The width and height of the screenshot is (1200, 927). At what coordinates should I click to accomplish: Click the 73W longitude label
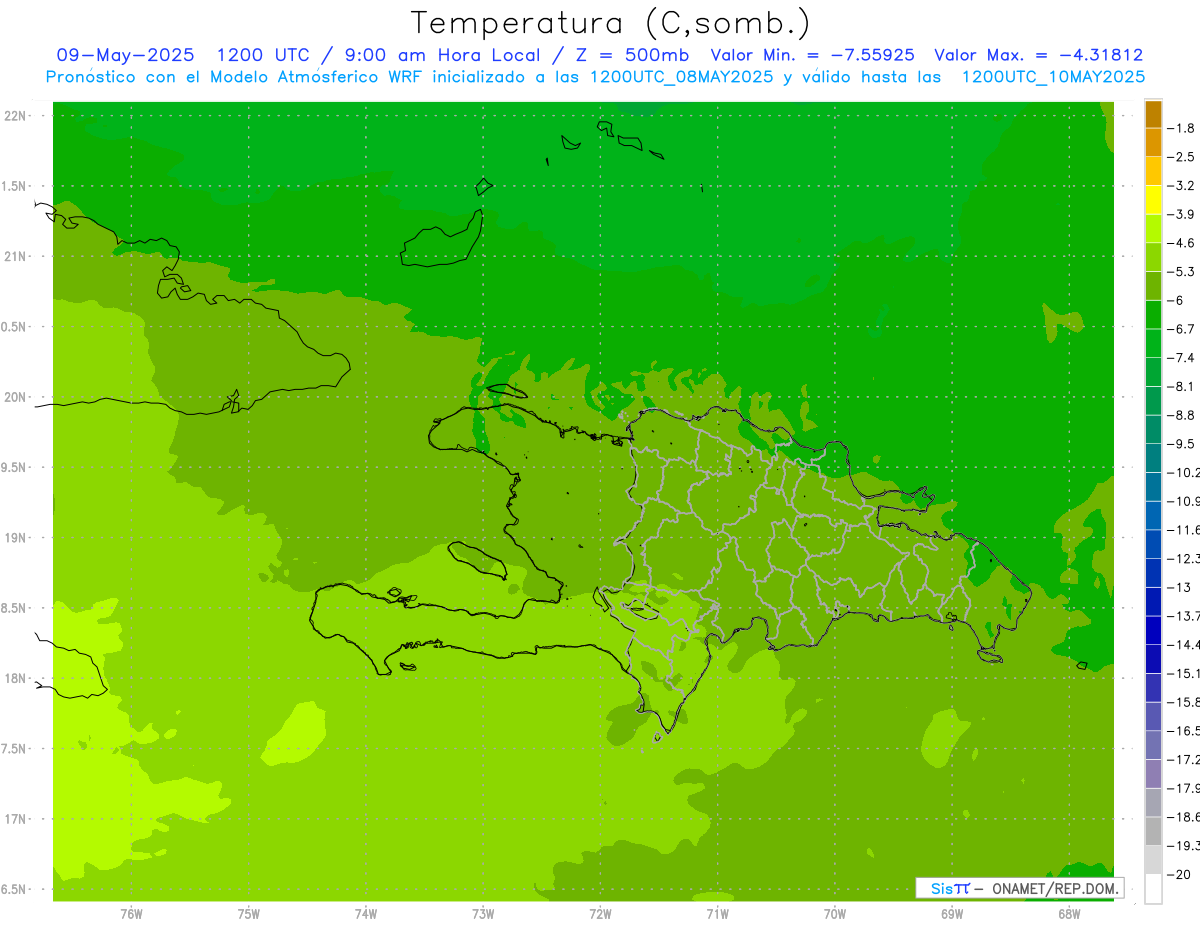click(x=483, y=914)
